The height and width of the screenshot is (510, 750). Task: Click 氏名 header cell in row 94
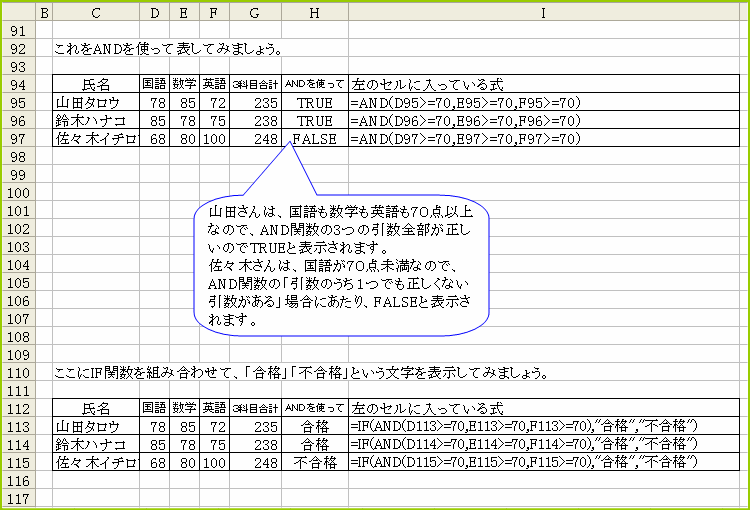tap(96, 85)
